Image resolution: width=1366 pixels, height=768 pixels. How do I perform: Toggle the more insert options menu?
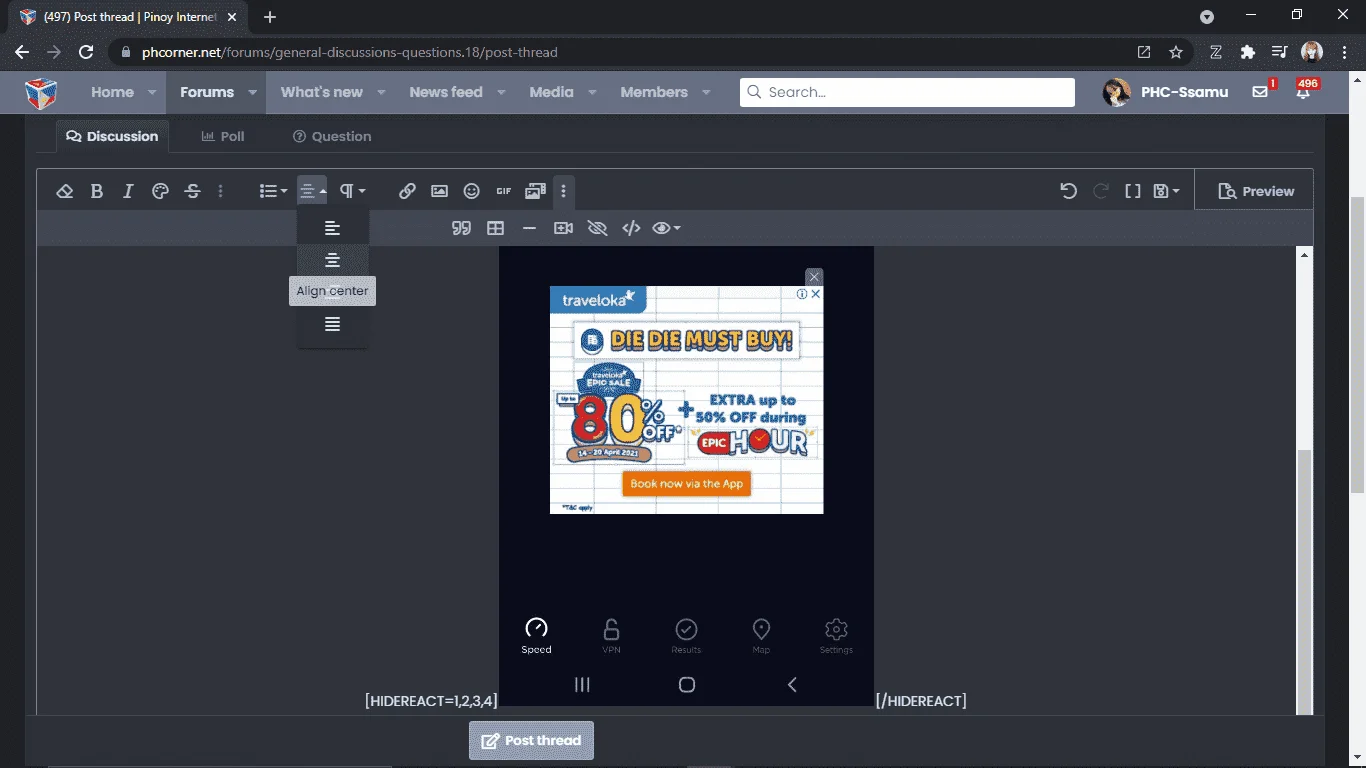pos(564,191)
